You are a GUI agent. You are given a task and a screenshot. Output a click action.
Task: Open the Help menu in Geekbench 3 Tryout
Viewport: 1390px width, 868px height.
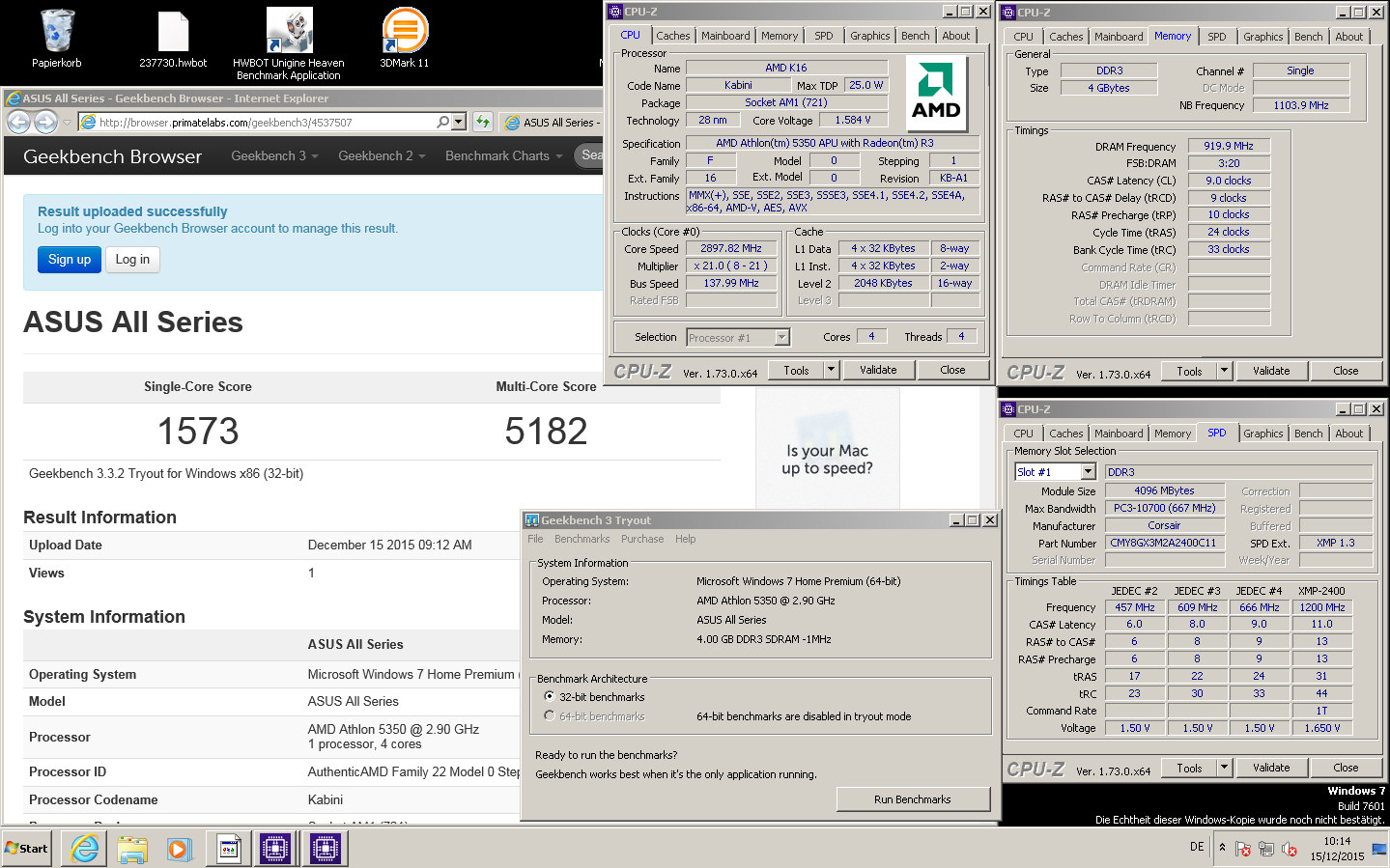coord(685,539)
